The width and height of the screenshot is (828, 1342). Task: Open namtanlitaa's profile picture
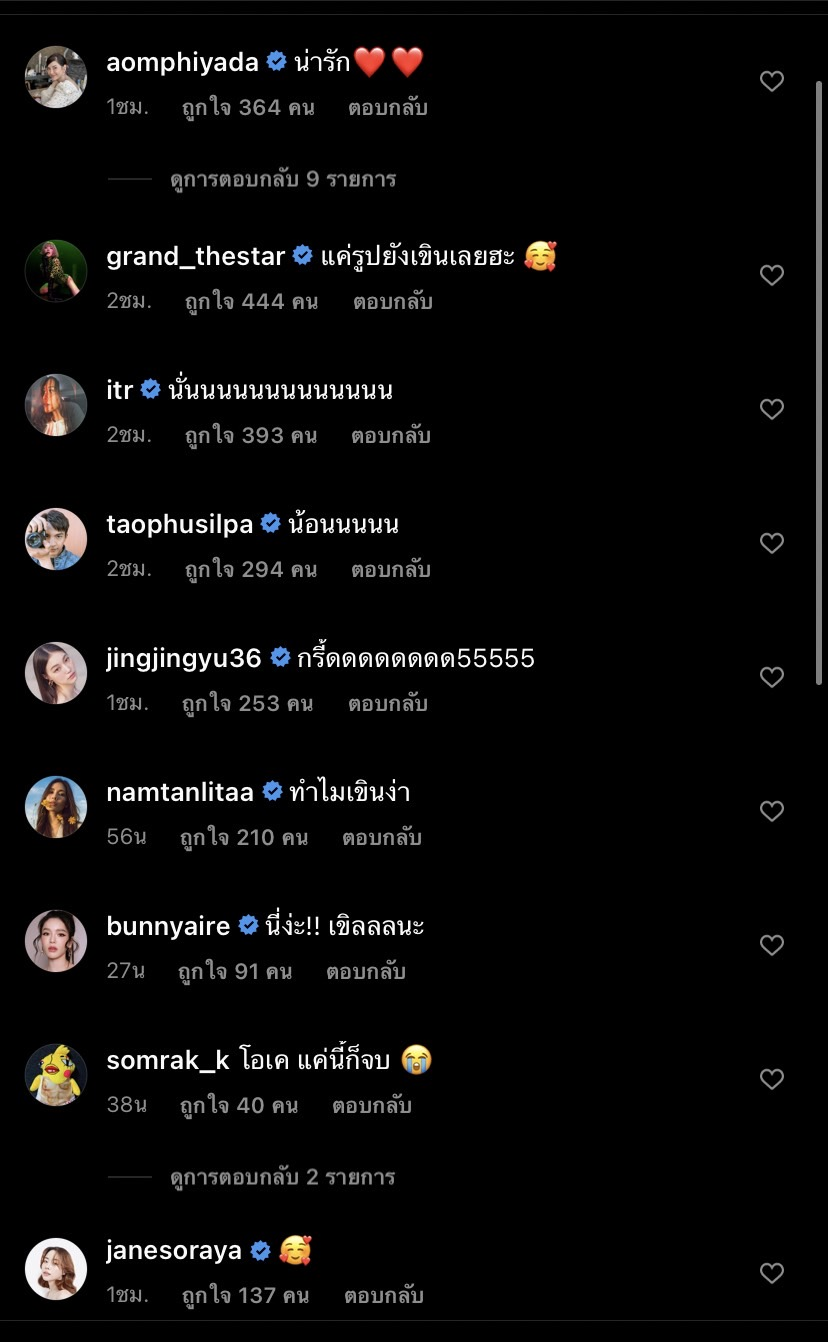[x=56, y=807]
